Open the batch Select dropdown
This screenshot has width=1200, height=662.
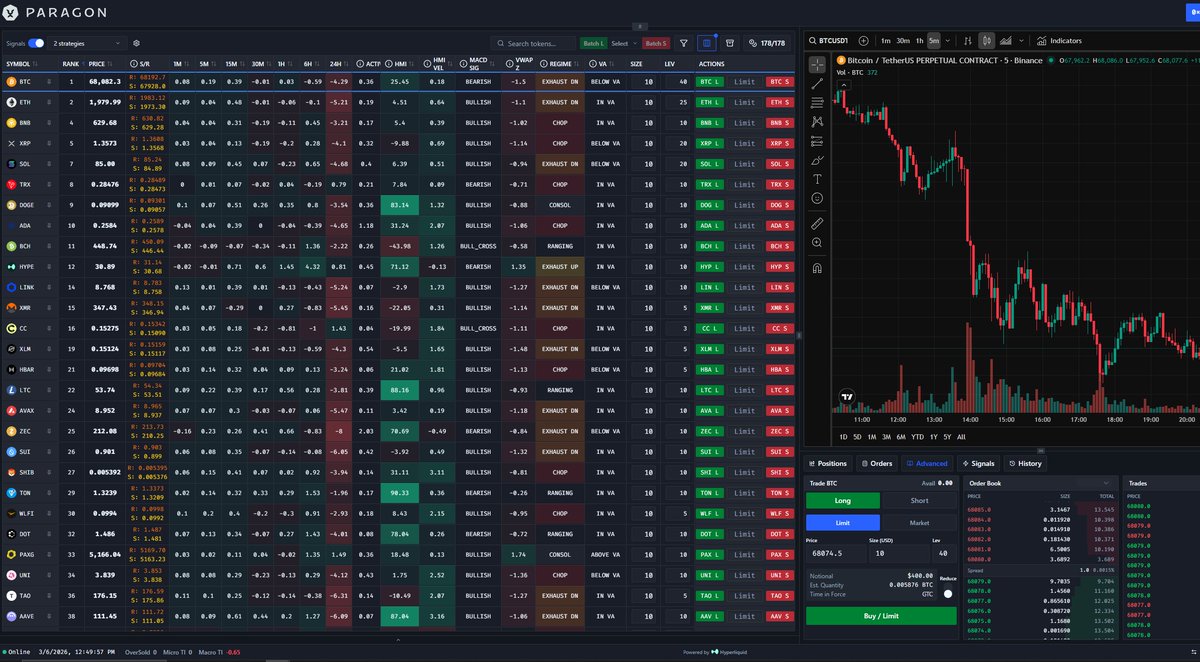[x=623, y=43]
